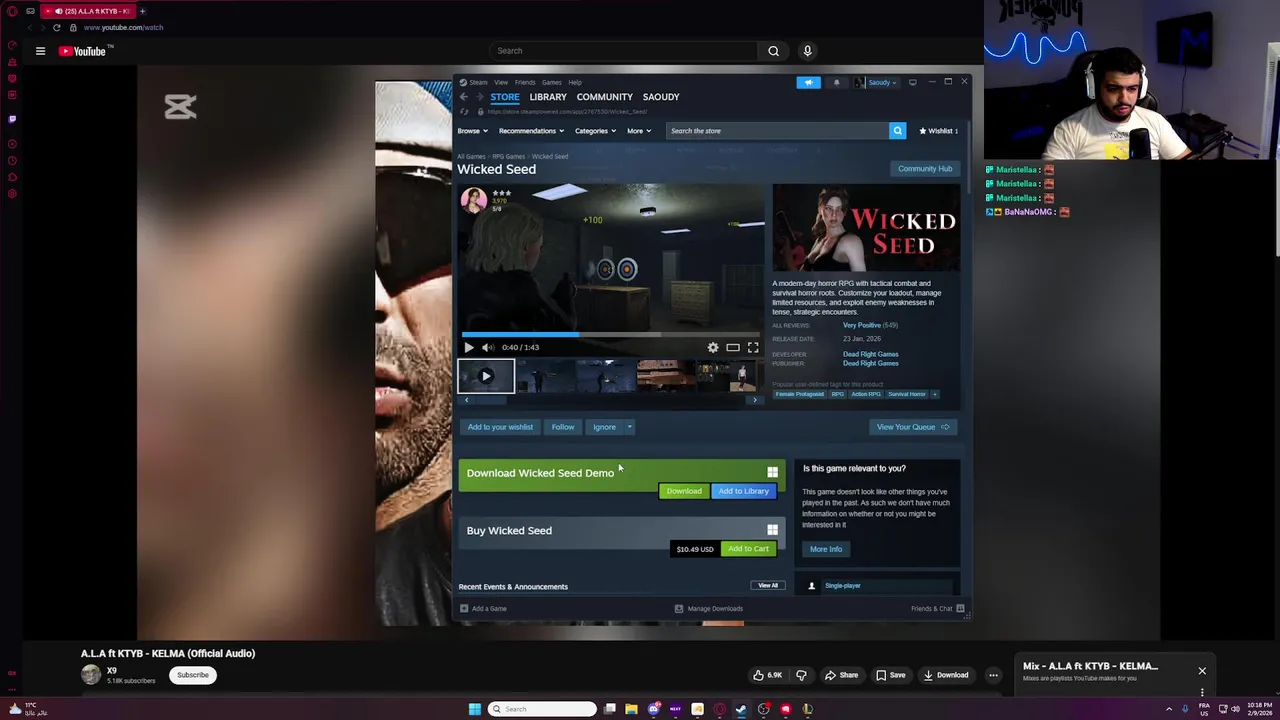Start YouTube voice search microphone
Image resolution: width=1280 pixels, height=720 pixels.
pyautogui.click(x=807, y=51)
